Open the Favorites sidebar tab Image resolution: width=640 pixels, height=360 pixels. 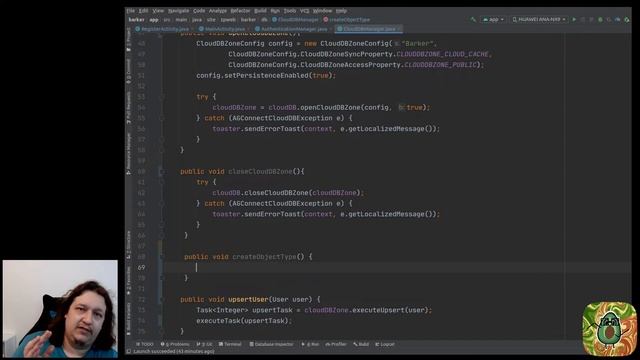pyautogui.click(x=129, y=281)
